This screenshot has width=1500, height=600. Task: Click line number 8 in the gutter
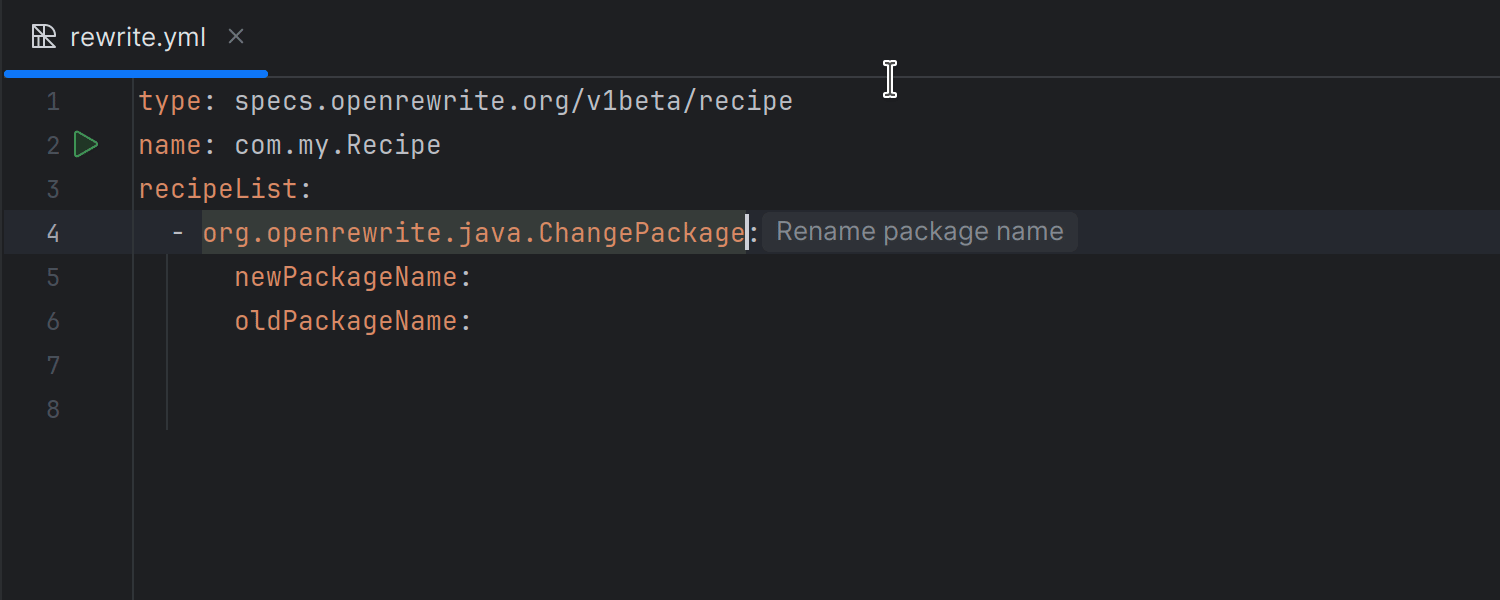click(53, 409)
